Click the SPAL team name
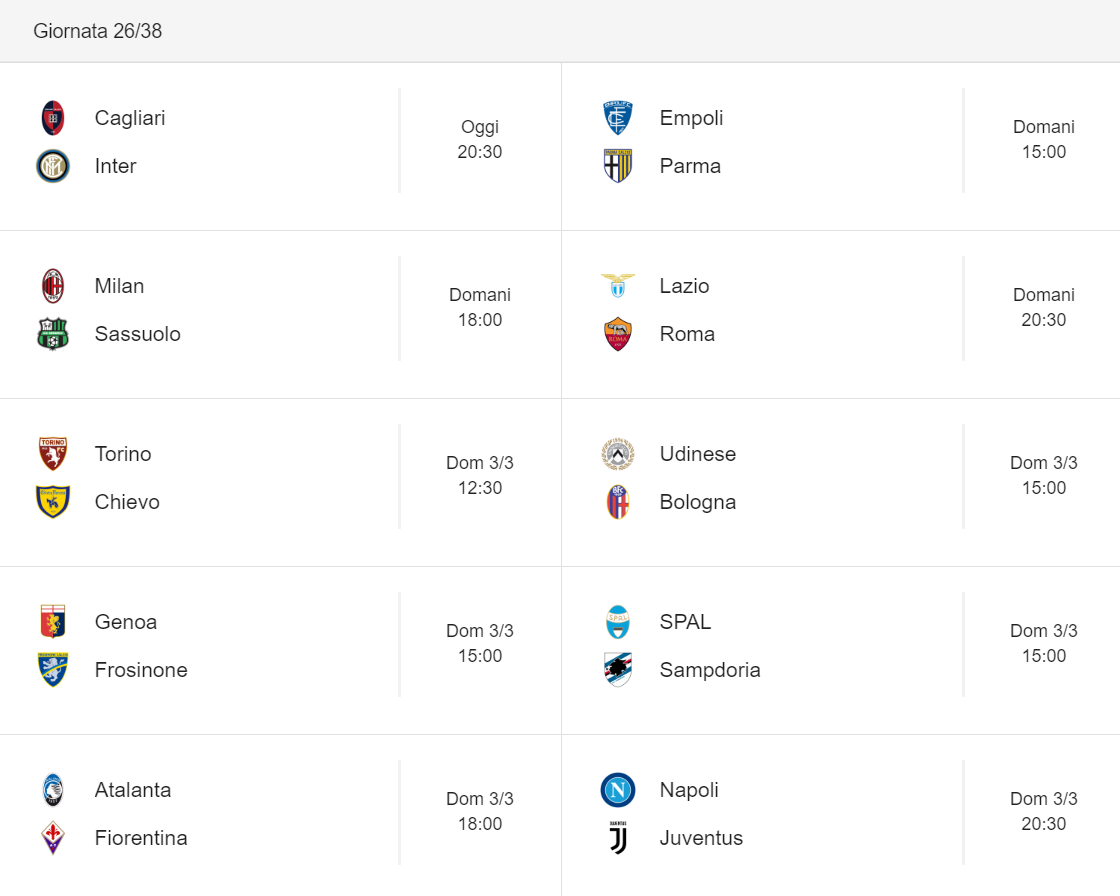Viewport: 1120px width, 896px height. (685, 622)
